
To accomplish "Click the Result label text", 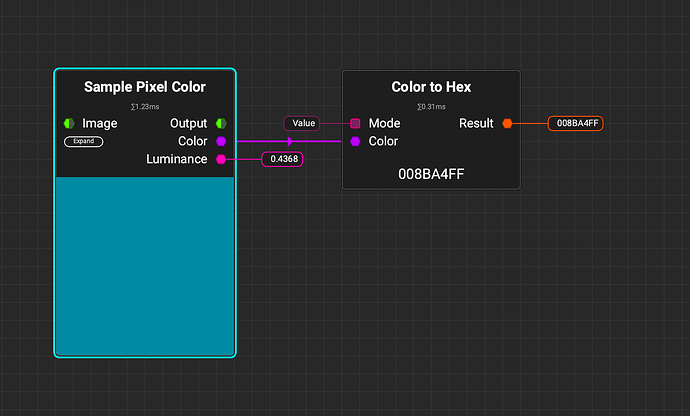I will pyautogui.click(x=476, y=123).
